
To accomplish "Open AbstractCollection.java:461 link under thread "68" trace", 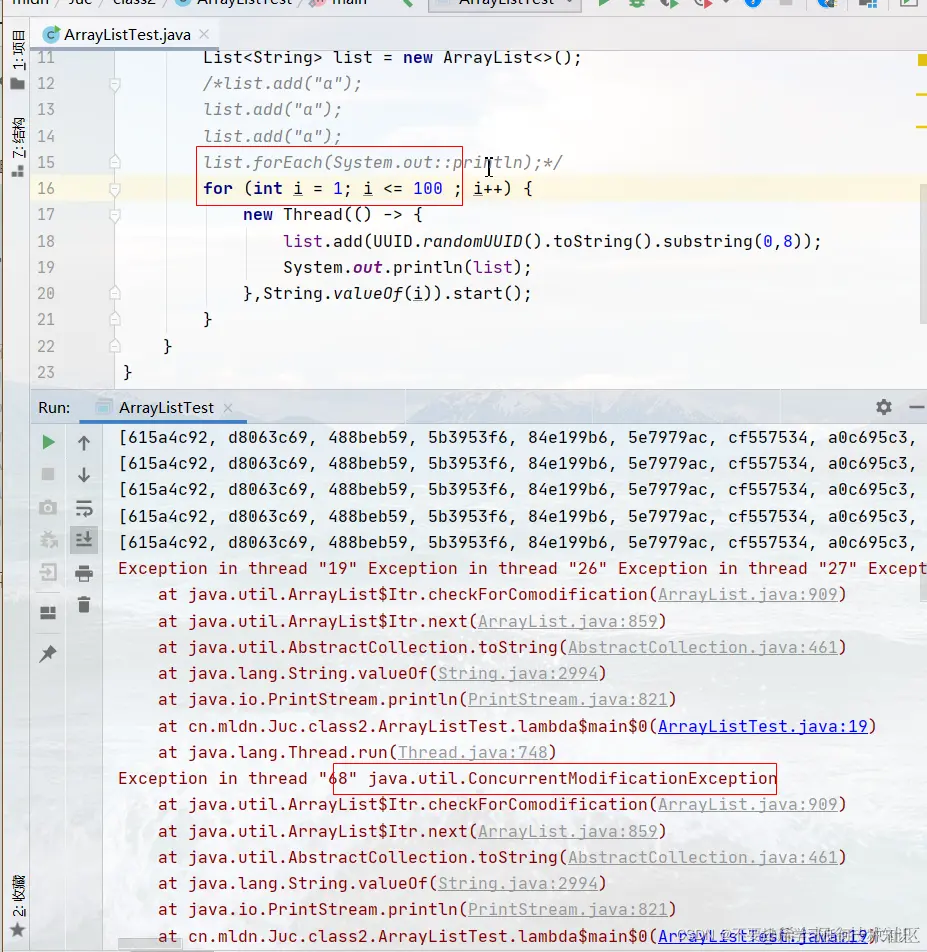I will click(x=702, y=857).
